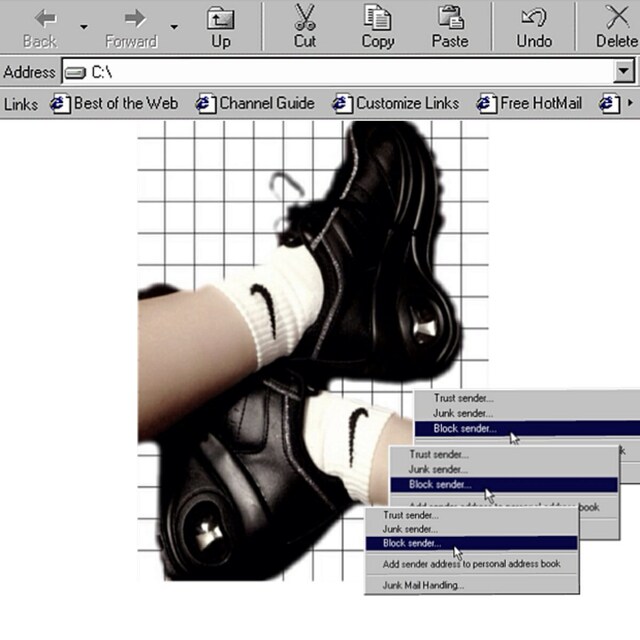Click the Undo toolbar icon
This screenshot has width=640, height=640.
(534, 18)
